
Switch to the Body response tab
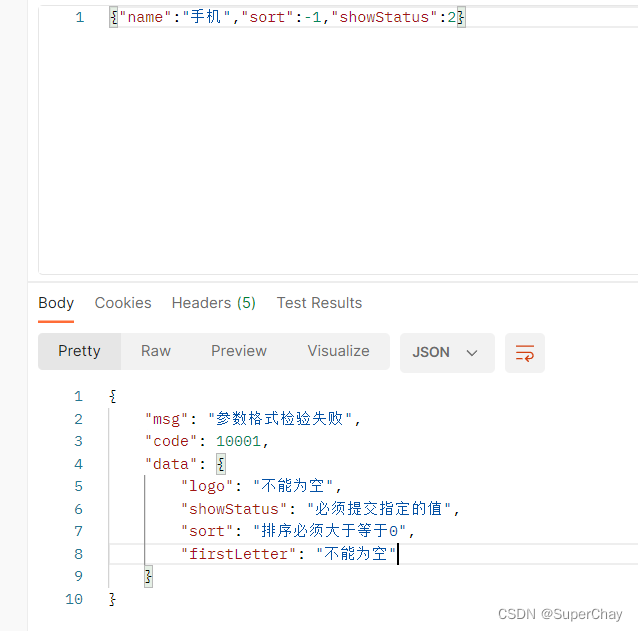pos(56,303)
